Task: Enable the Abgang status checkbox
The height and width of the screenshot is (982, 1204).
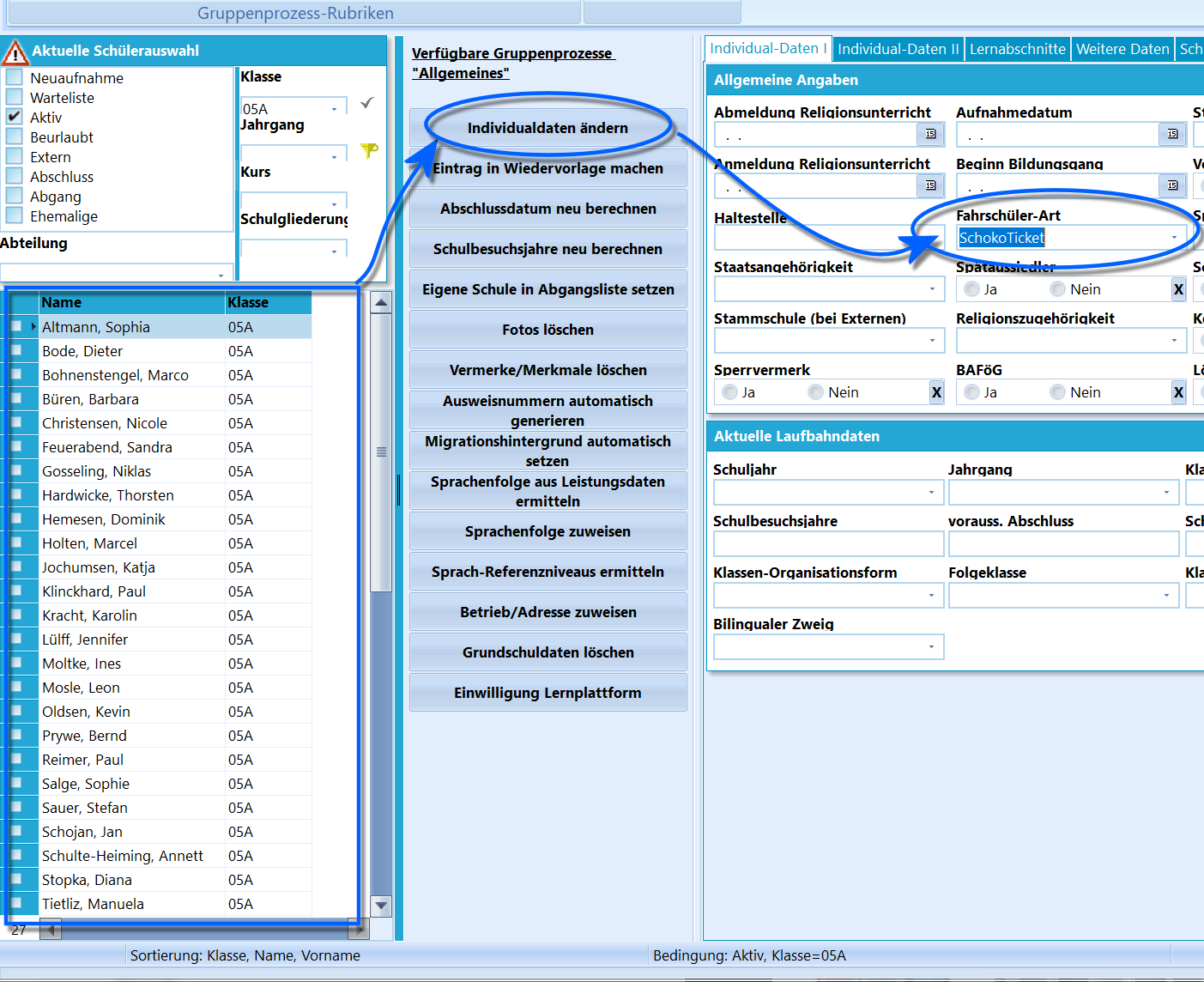Action: pyautogui.click(x=14, y=196)
